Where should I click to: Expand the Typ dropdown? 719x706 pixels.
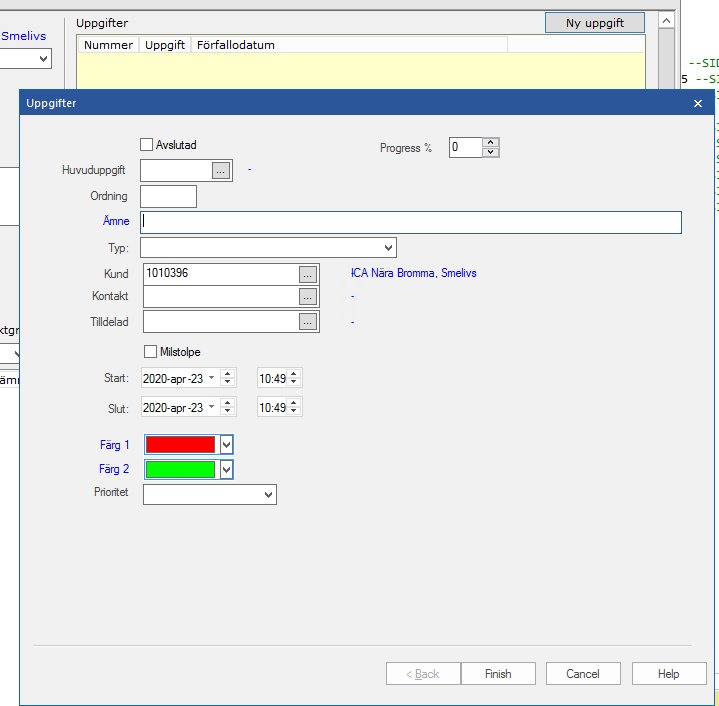(388, 248)
